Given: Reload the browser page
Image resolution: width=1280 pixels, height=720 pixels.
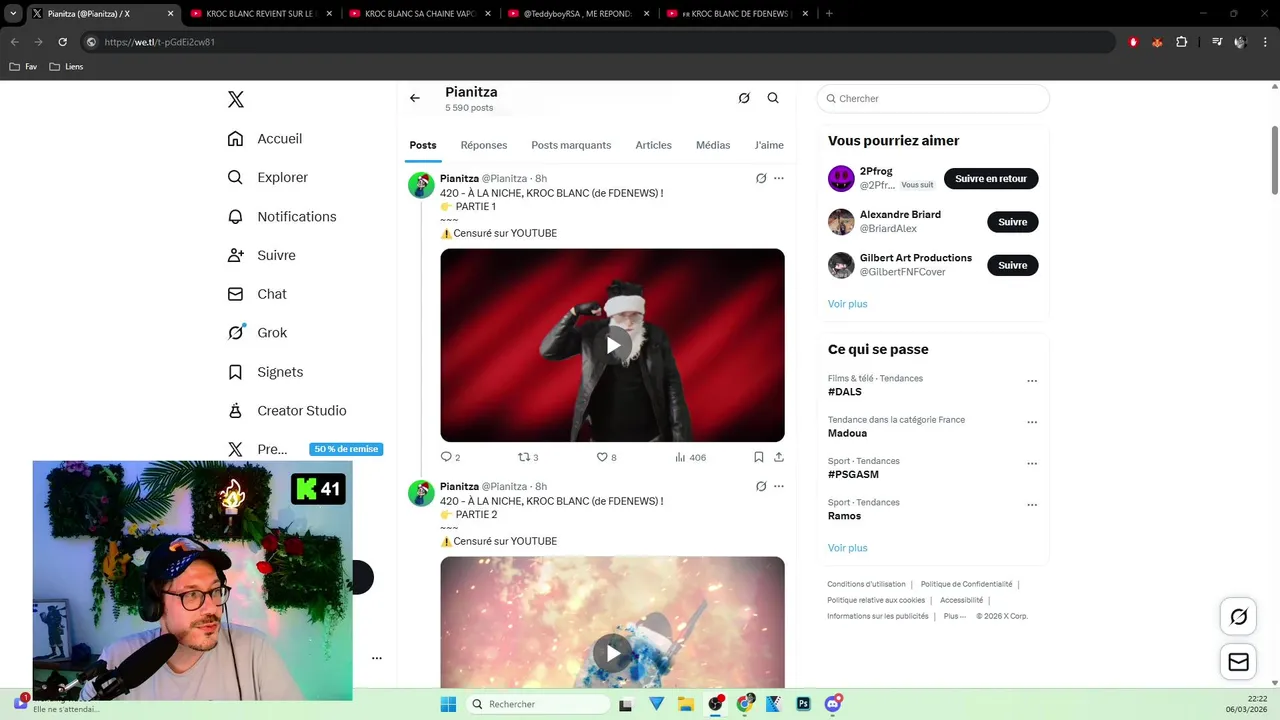Looking at the screenshot, I should (x=62, y=42).
